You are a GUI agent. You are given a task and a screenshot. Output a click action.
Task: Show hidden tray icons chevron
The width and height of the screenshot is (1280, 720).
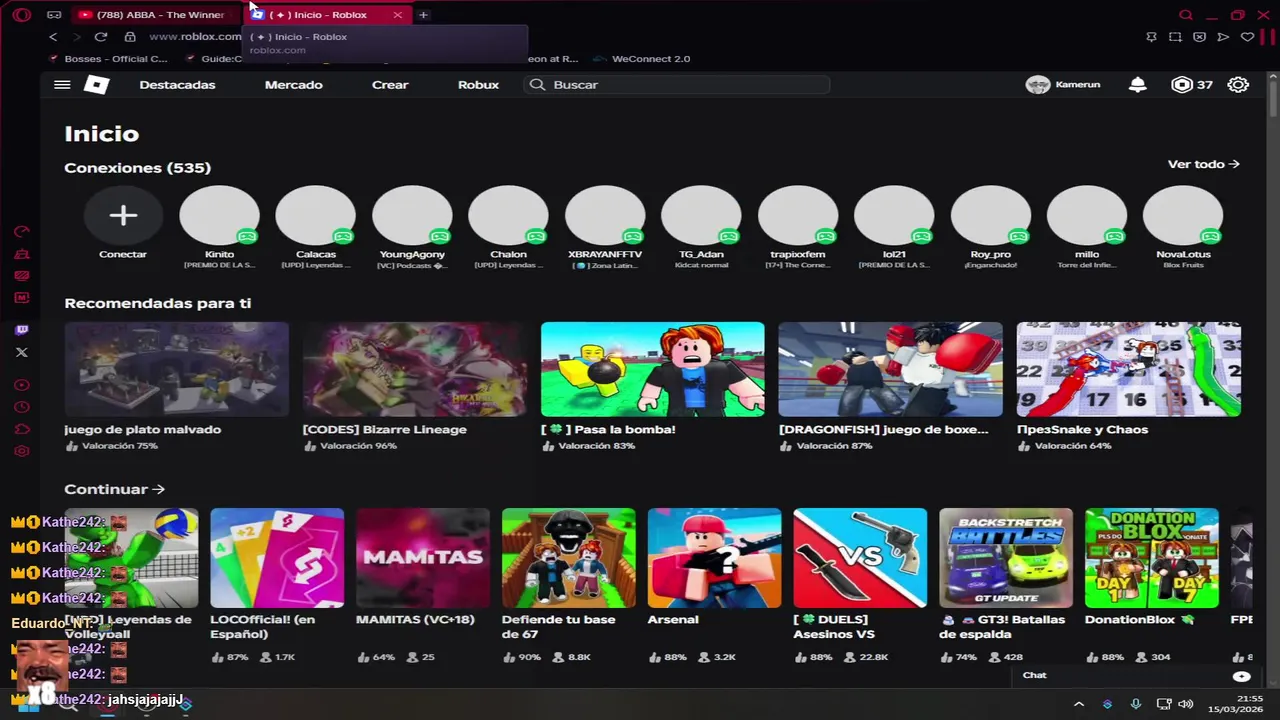point(1079,704)
